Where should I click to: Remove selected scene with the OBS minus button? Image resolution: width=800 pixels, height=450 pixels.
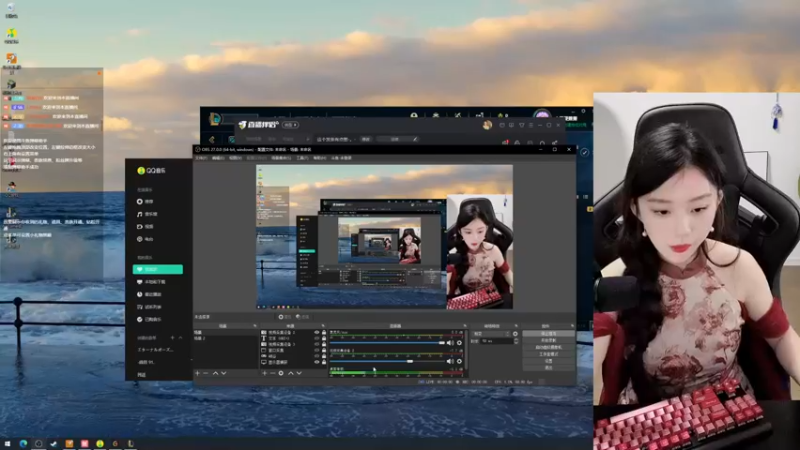pyautogui.click(x=206, y=373)
